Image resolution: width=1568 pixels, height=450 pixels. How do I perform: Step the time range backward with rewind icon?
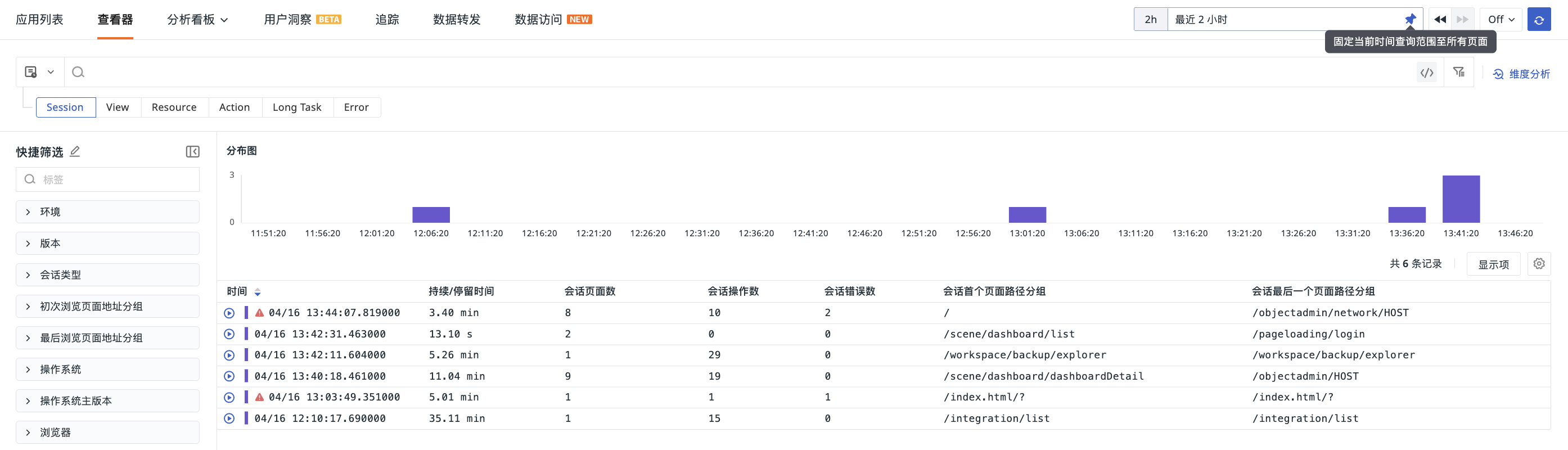click(1440, 20)
